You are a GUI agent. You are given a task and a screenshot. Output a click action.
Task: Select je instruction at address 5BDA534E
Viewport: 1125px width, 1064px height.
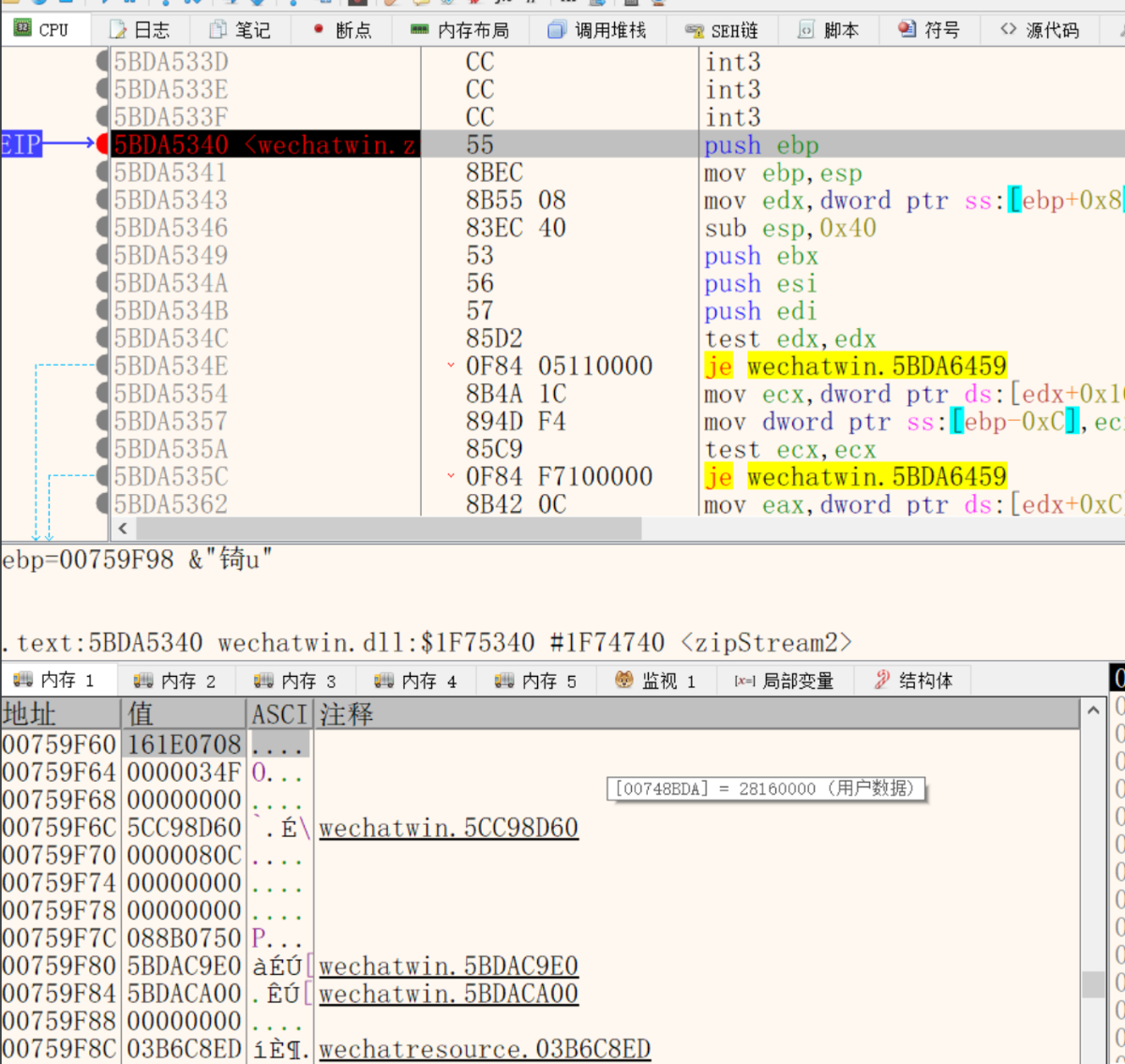click(856, 366)
